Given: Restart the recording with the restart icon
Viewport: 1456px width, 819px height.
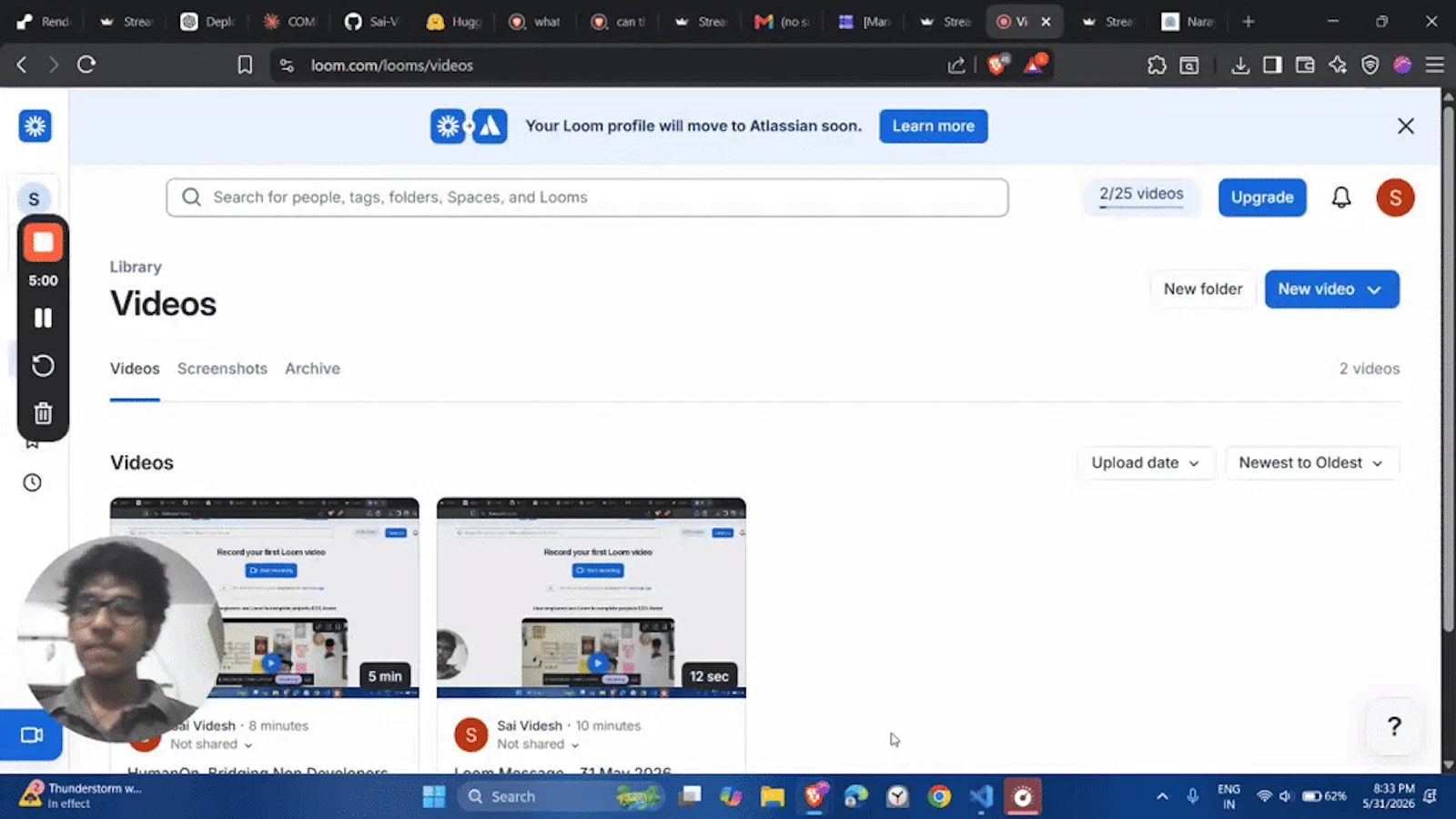Looking at the screenshot, I should pos(43,366).
